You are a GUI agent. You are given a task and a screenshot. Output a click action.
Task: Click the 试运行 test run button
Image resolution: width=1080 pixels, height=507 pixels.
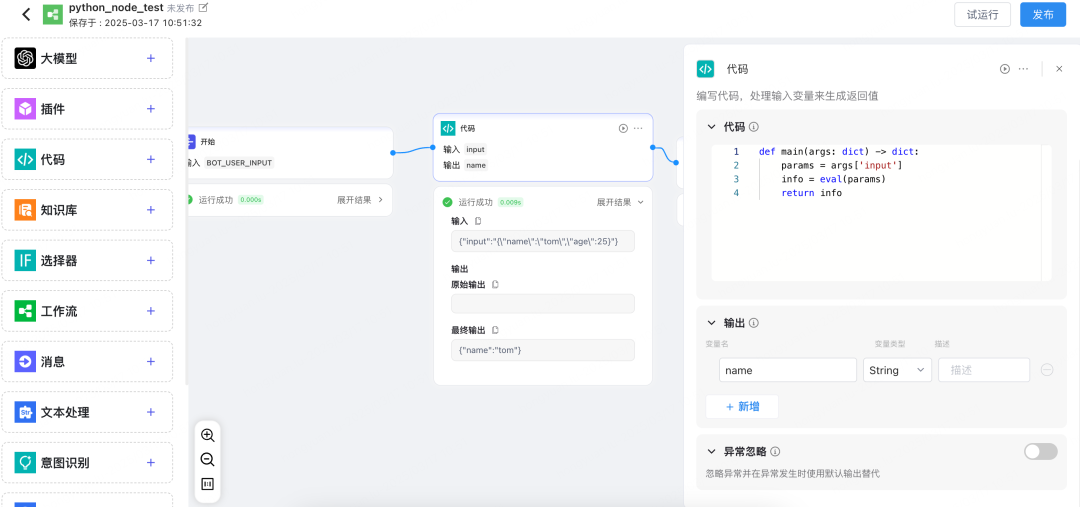[x=982, y=14]
